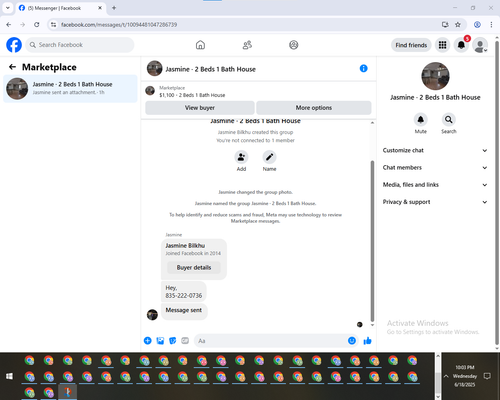Open more actions plus icon in composer
This screenshot has height=400, width=500.
click(x=148, y=341)
